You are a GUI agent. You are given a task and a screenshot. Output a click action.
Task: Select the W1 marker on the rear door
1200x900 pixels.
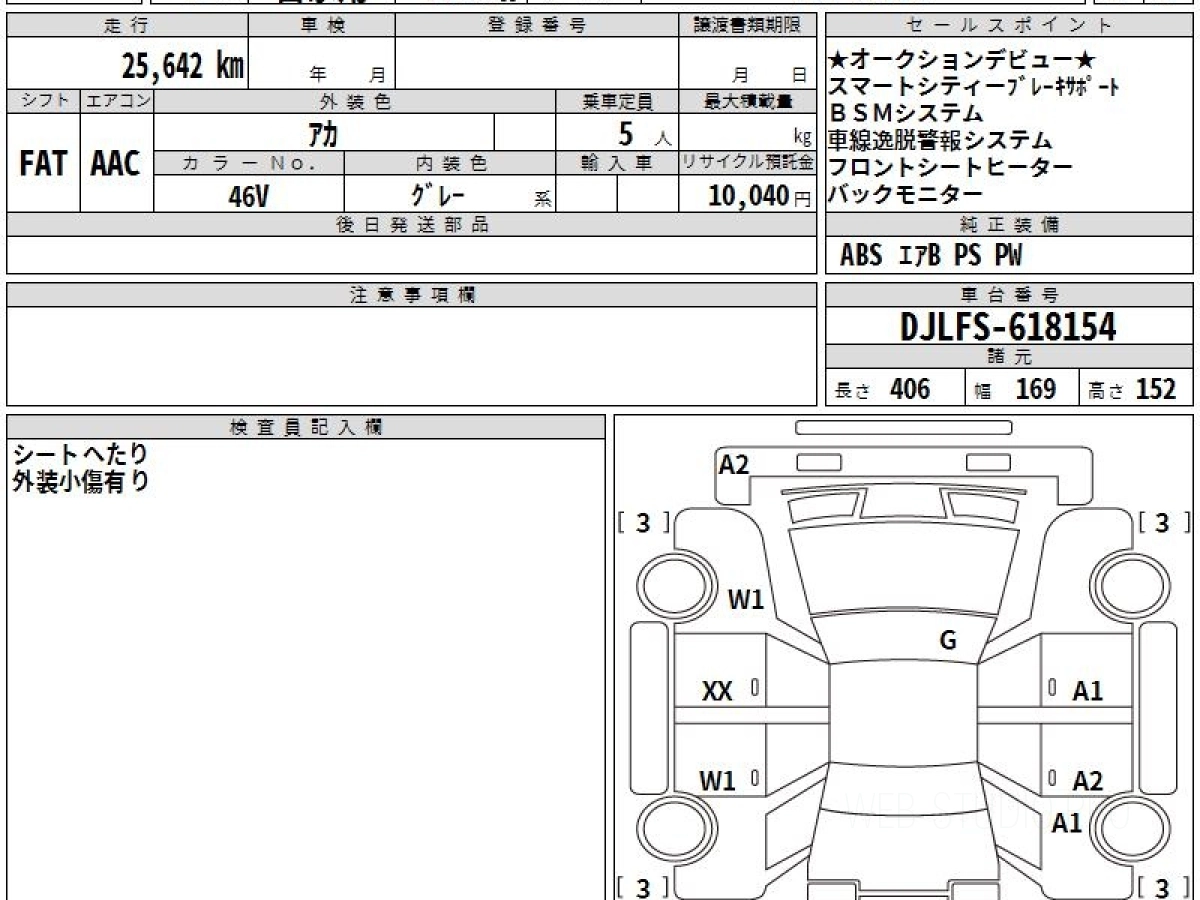[x=717, y=781]
